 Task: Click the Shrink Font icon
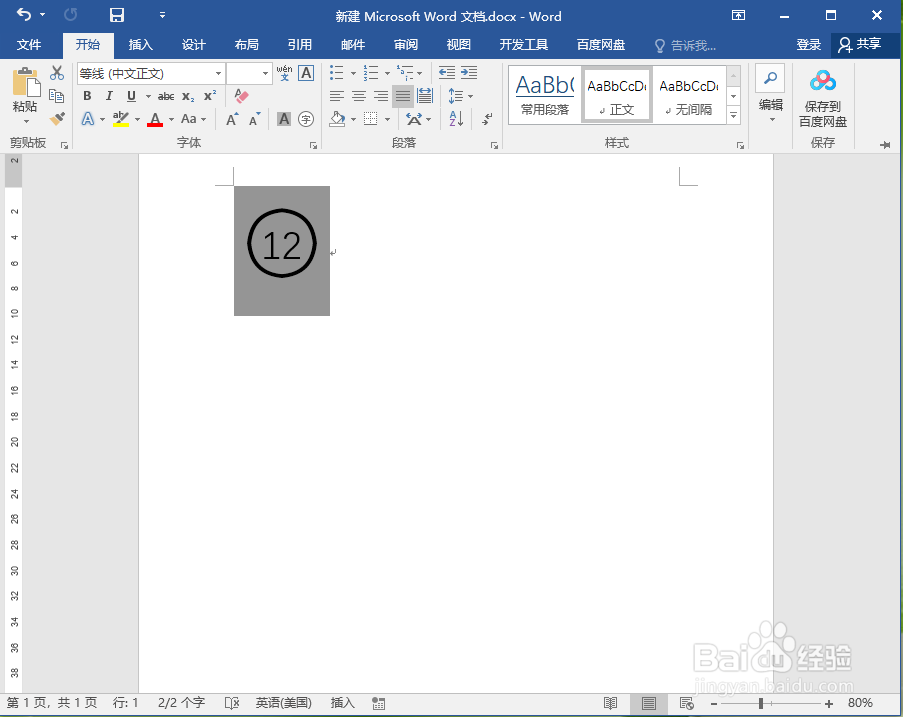pyautogui.click(x=255, y=119)
